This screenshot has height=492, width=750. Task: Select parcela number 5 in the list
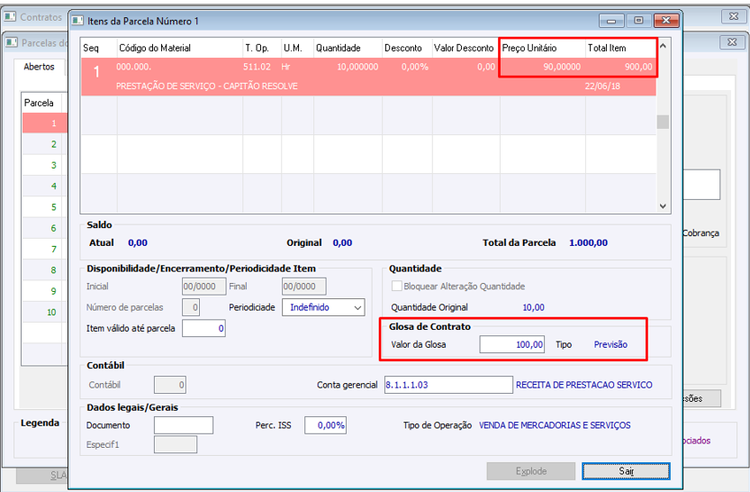pyautogui.click(x=44, y=207)
